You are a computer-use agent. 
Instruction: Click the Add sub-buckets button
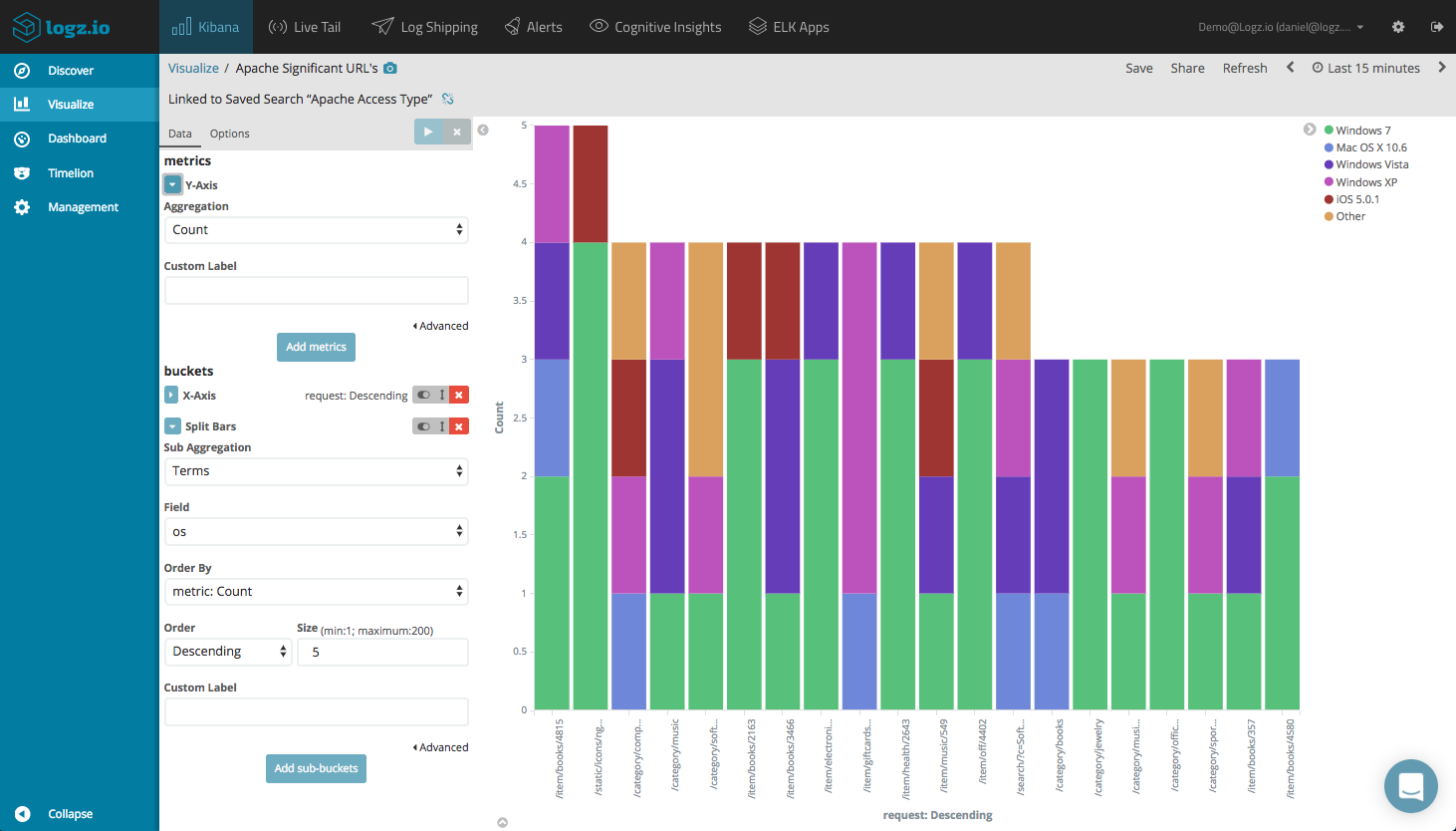316,768
